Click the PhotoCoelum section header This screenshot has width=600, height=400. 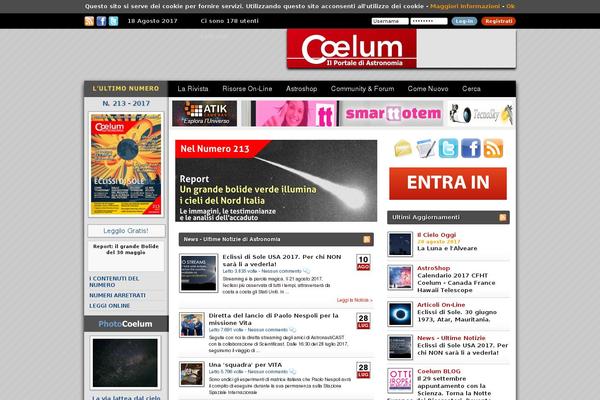coord(126,324)
